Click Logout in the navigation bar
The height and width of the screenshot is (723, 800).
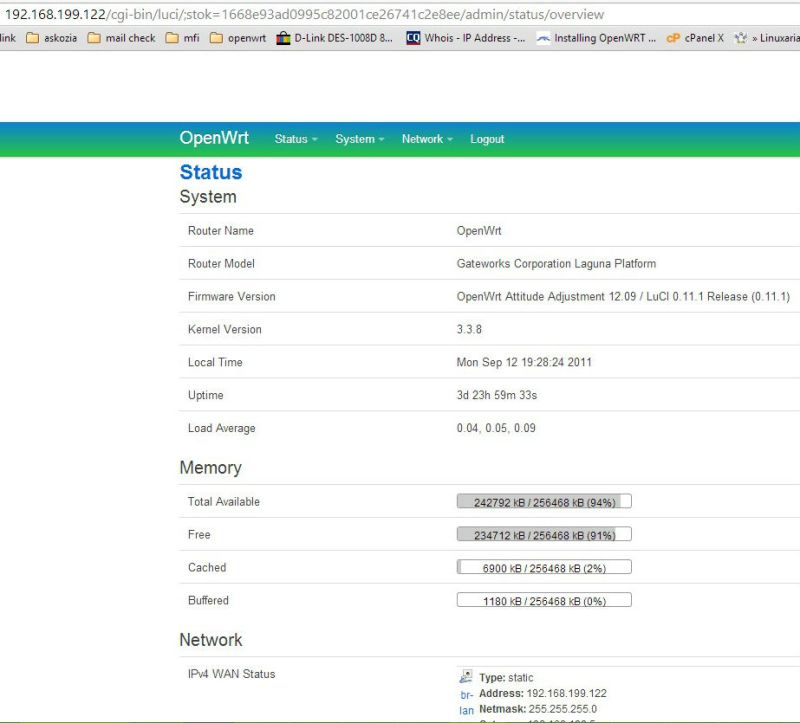(487, 139)
